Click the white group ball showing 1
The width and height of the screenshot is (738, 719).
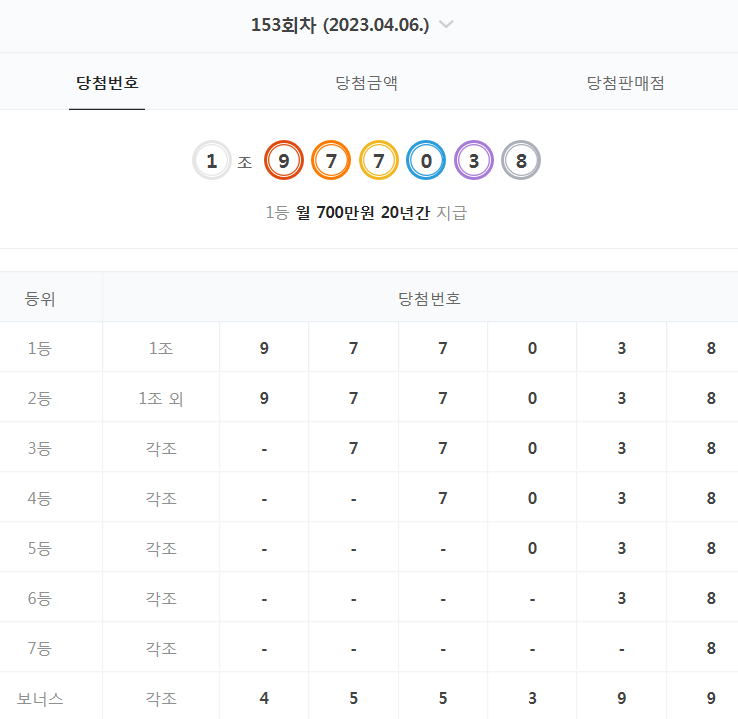pyautogui.click(x=212, y=160)
